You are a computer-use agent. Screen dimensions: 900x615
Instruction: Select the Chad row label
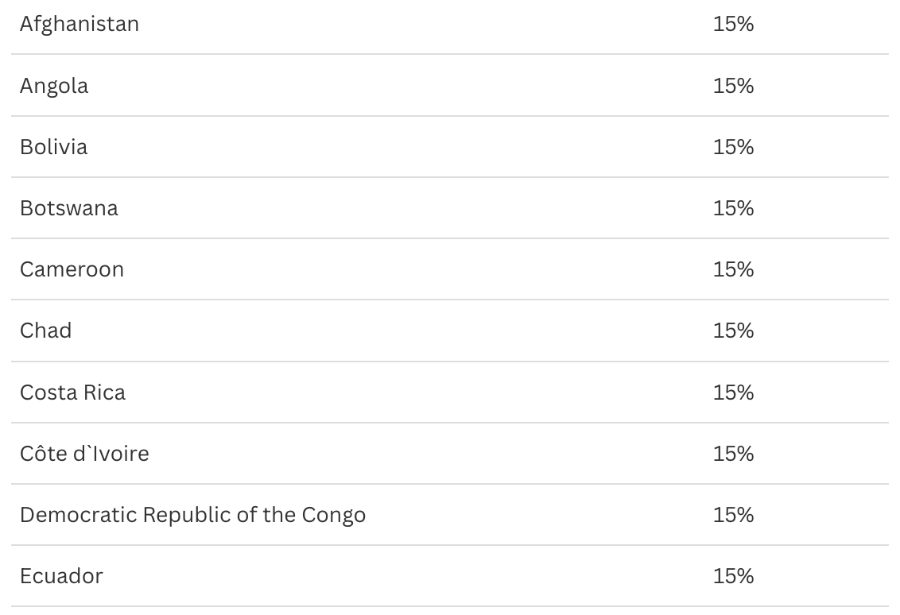[x=46, y=330]
